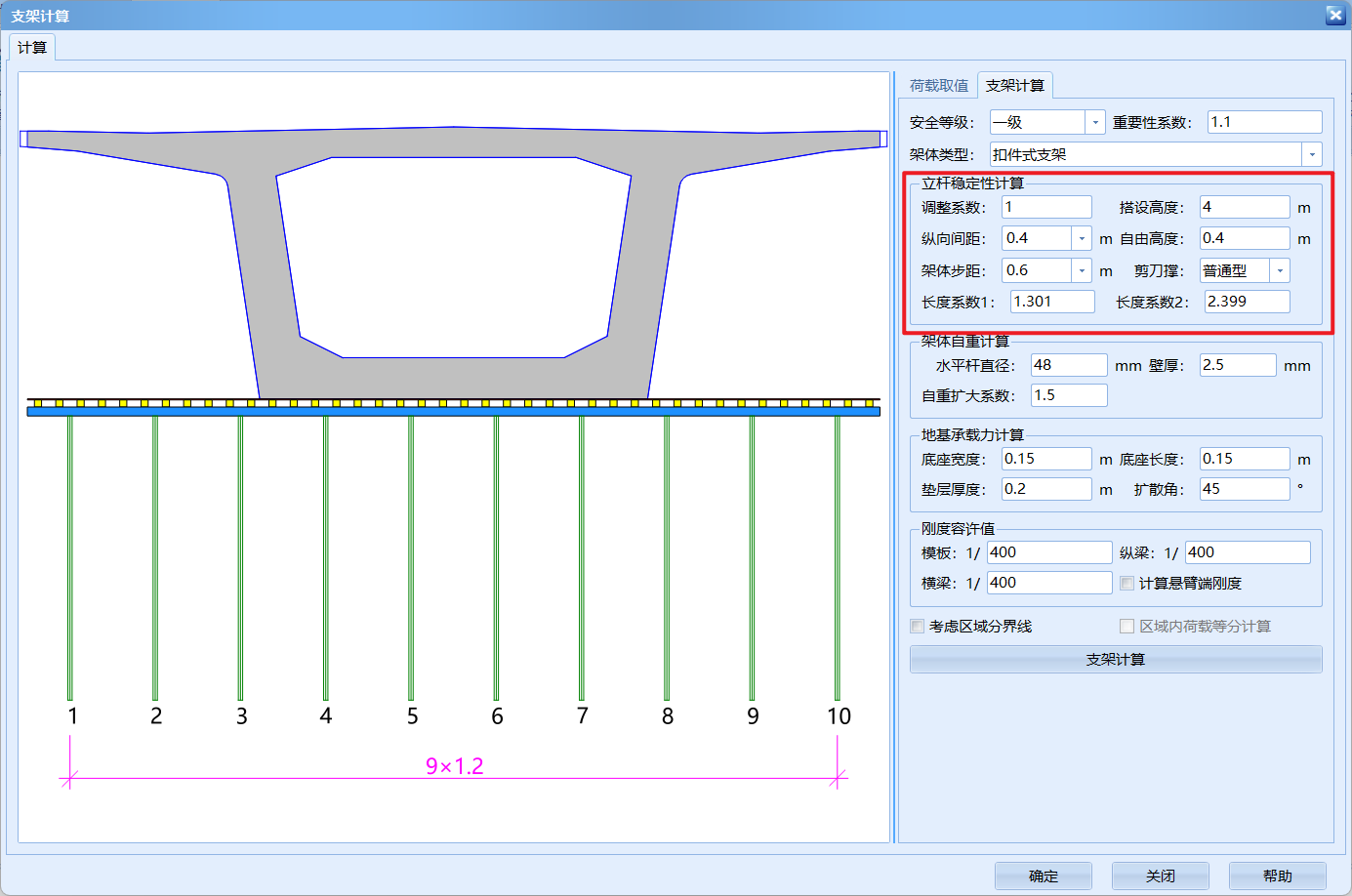Image resolution: width=1352 pixels, height=896 pixels.
Task: Click the 搭设高度 input field
Action: coord(1244,208)
